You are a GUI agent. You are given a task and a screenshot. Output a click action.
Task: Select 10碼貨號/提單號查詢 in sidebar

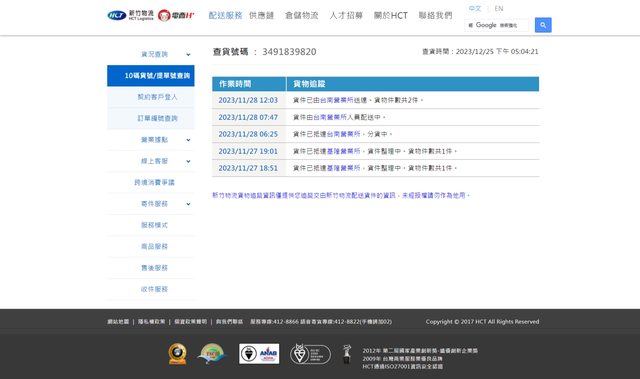coord(151,75)
